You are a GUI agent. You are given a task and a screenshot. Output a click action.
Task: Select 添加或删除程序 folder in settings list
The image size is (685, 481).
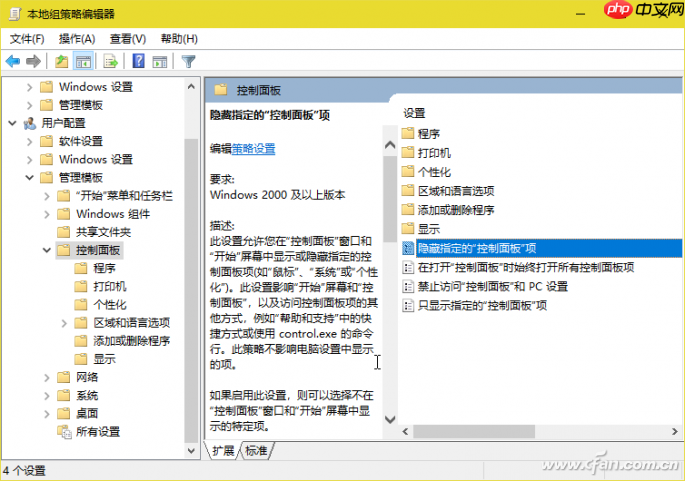tap(456, 210)
